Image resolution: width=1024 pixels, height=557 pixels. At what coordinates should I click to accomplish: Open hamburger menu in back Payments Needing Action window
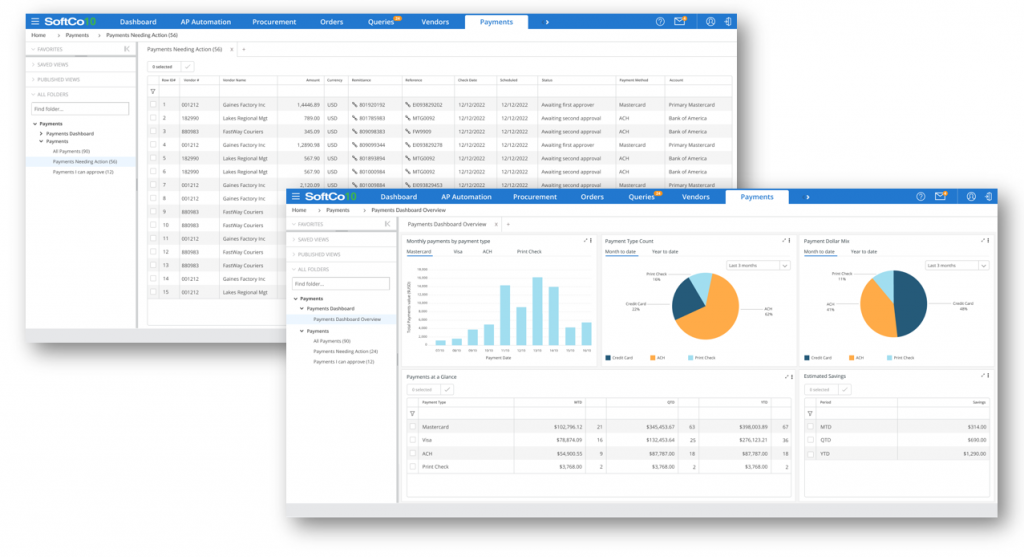(35, 22)
